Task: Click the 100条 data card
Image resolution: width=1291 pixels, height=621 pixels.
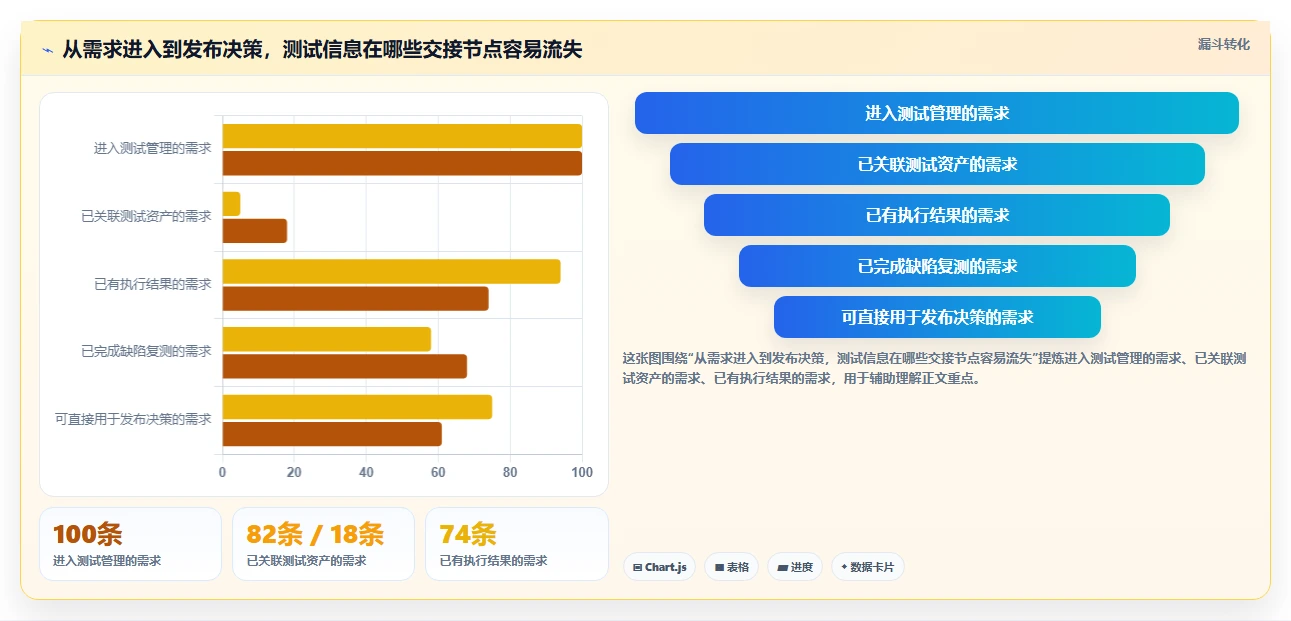Action: pyautogui.click(x=130, y=544)
